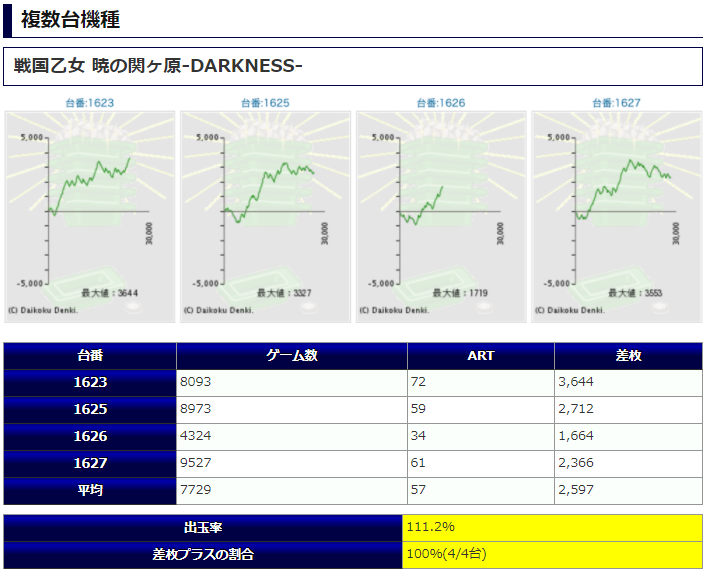Select the graph showing 最大値 3644
Viewport: 705px width, 572px height.
coord(90,216)
